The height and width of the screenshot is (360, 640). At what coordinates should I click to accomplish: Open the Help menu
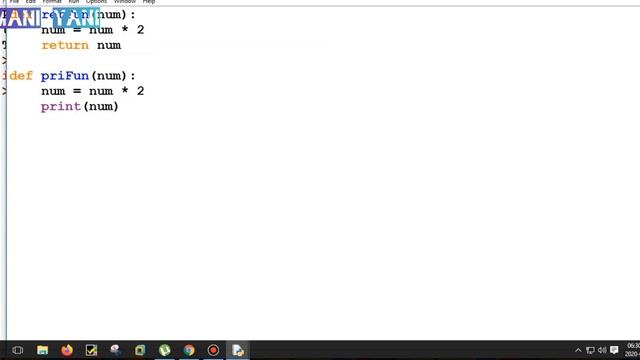[x=149, y=2]
